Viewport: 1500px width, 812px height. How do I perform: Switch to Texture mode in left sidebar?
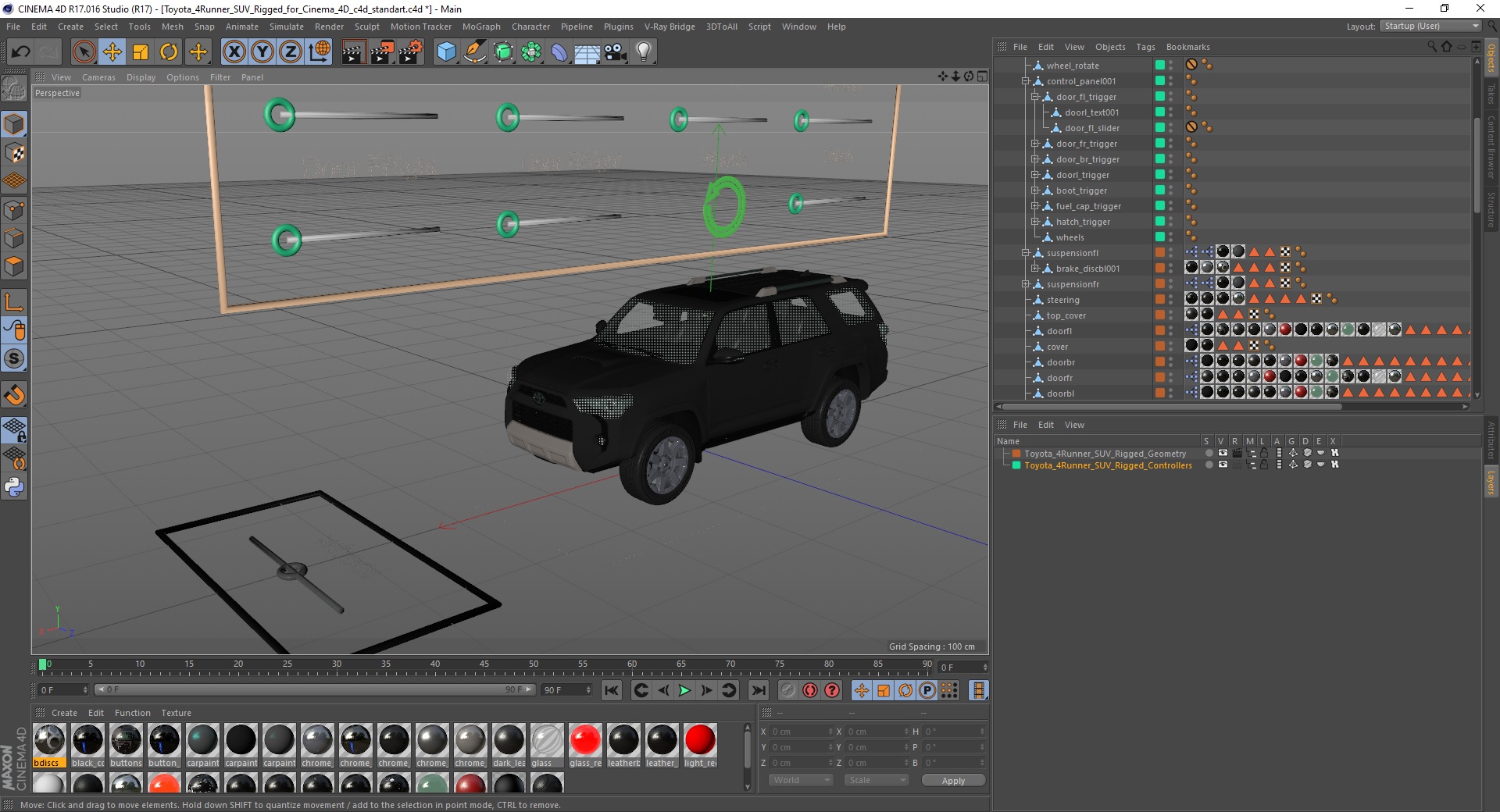[14, 153]
